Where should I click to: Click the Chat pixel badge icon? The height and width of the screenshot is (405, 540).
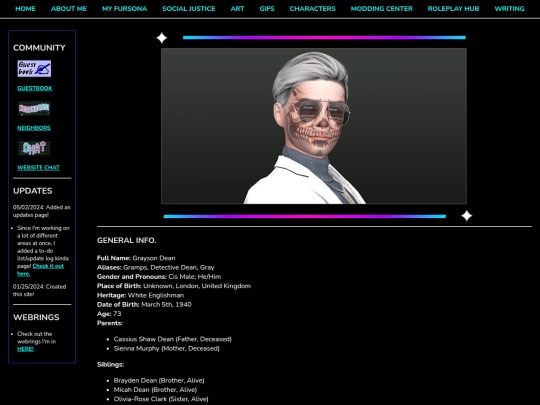click(34, 148)
